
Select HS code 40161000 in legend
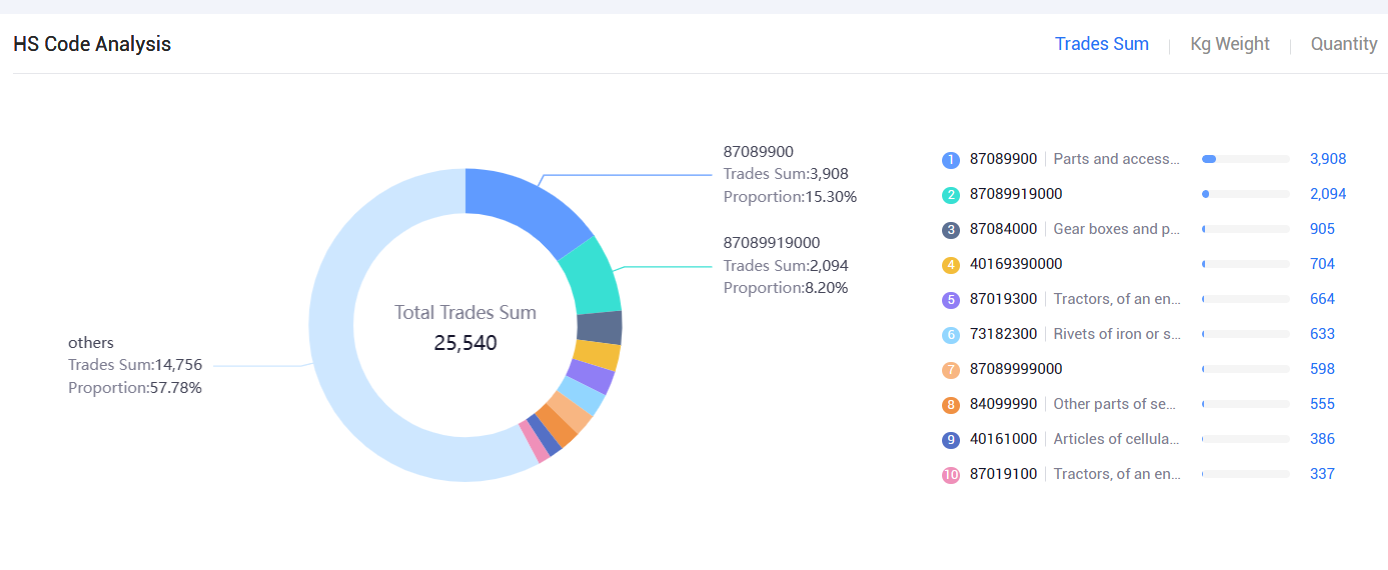[x=1003, y=439]
